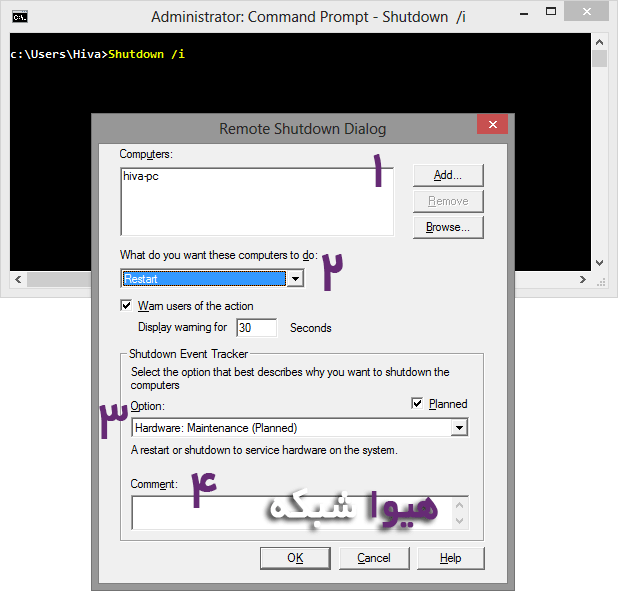Viewport: 618px width, 591px height.
Task: Toggle Warn users of the action checkbox
Action: coord(126,306)
